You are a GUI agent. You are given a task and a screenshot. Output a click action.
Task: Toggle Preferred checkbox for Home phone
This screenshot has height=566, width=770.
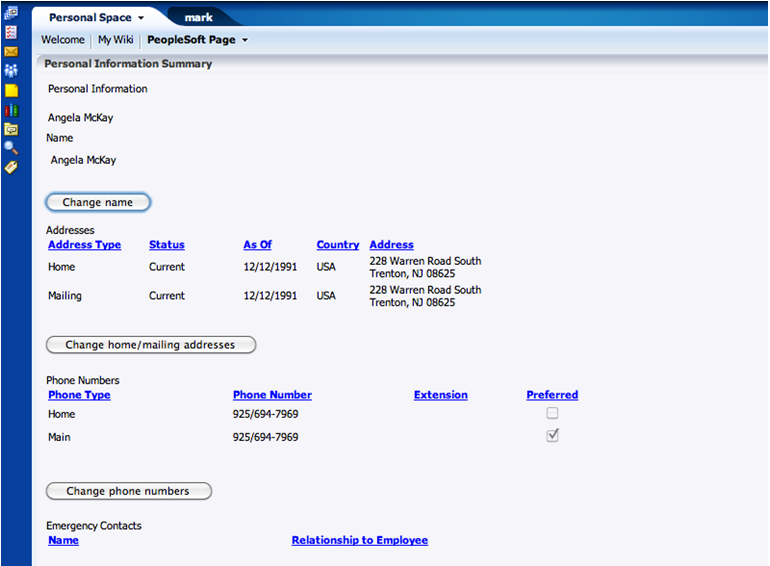(x=552, y=413)
